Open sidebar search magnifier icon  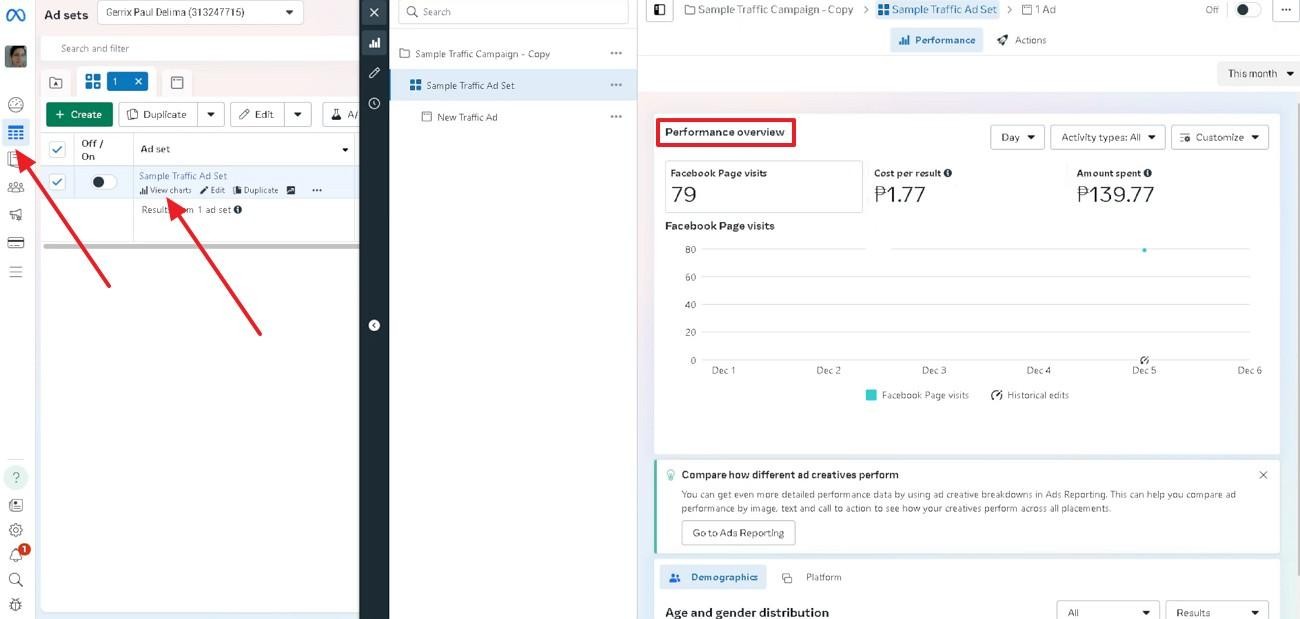pos(15,579)
